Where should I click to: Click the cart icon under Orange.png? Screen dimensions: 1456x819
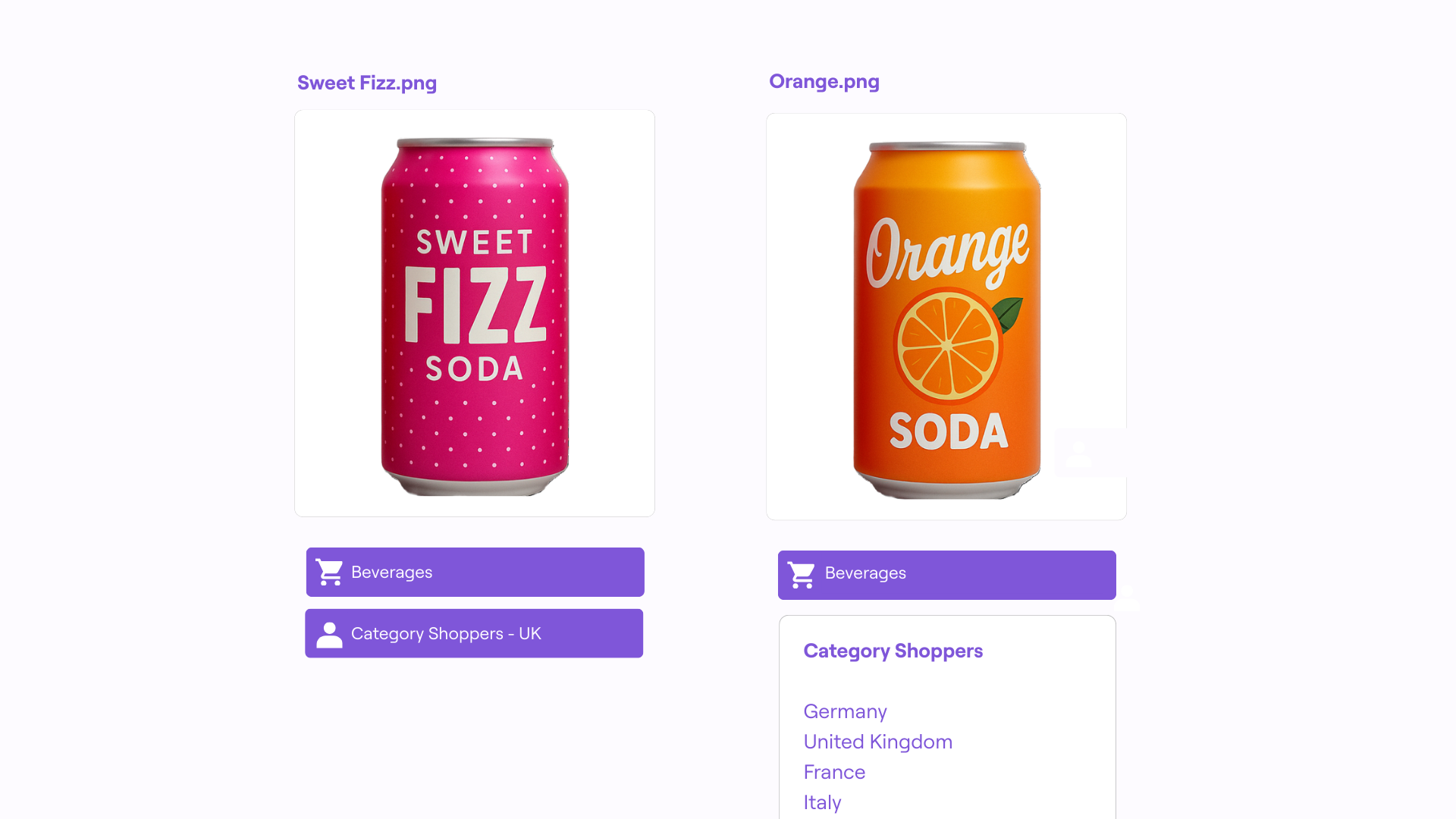click(x=802, y=575)
